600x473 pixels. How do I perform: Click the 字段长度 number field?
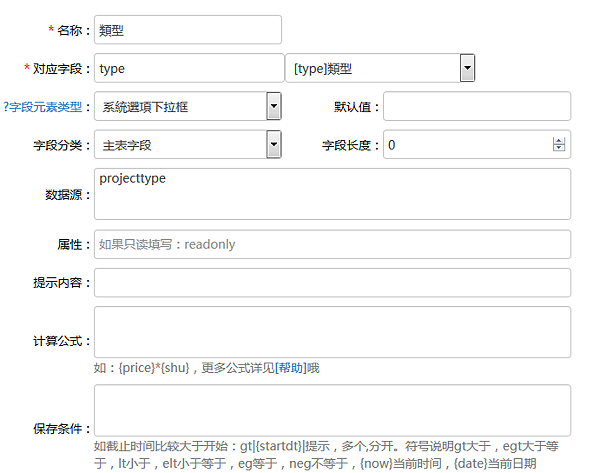click(x=477, y=145)
